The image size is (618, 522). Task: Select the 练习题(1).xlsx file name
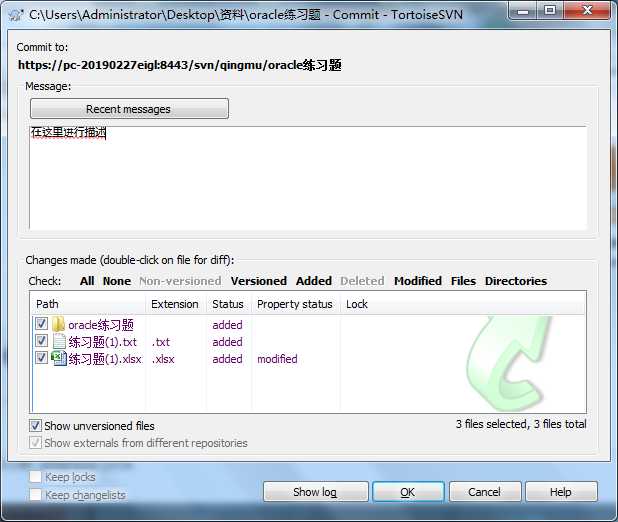point(105,359)
